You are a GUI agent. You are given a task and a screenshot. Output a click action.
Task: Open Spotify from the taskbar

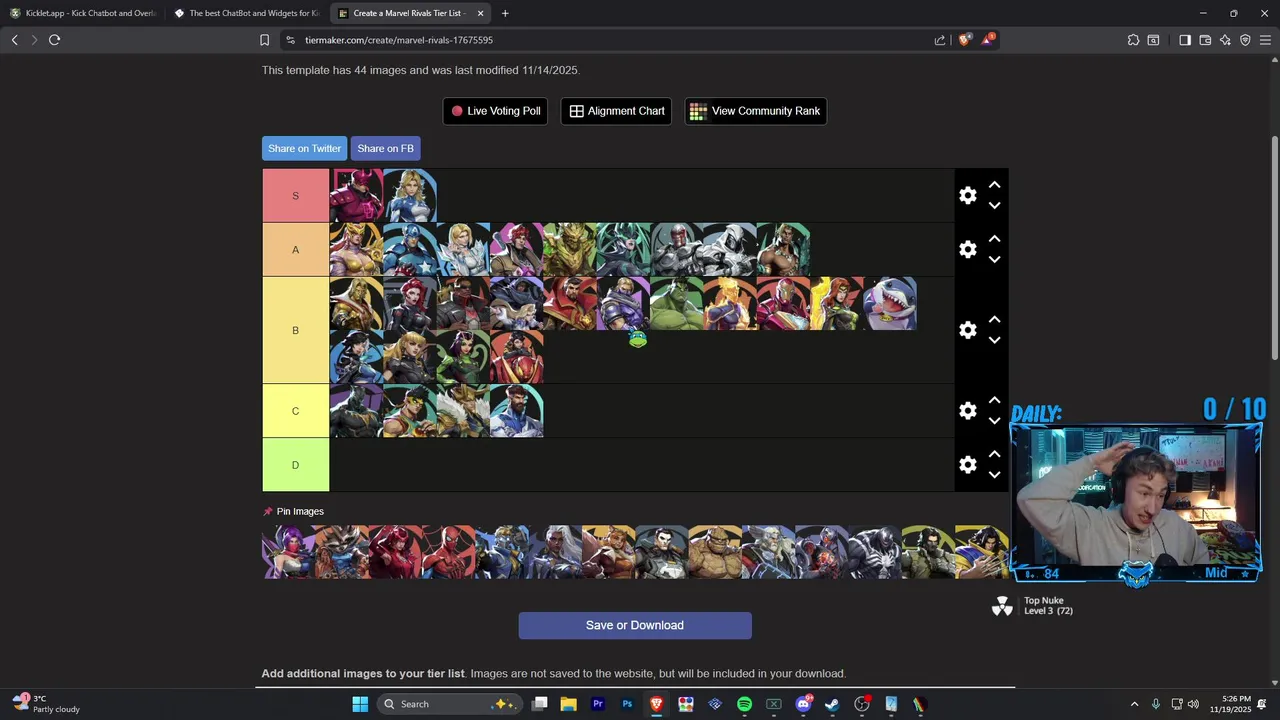744,704
